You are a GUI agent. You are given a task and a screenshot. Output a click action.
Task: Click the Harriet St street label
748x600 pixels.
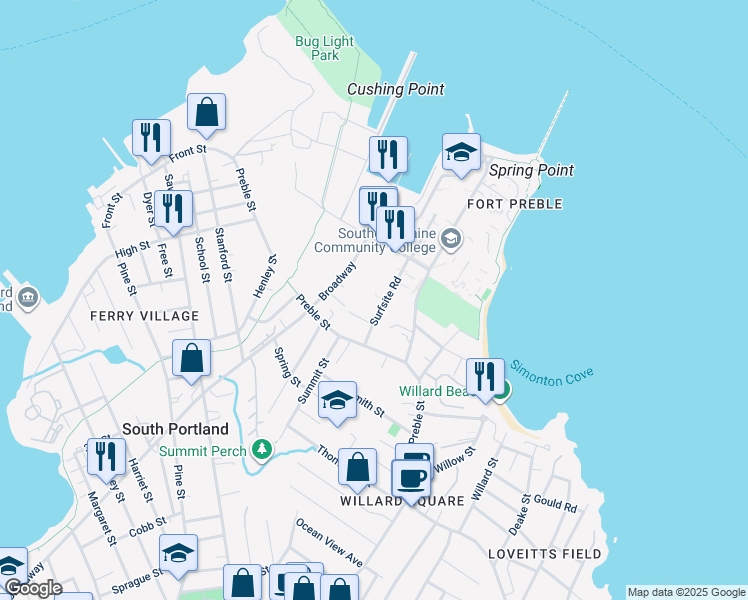140,480
